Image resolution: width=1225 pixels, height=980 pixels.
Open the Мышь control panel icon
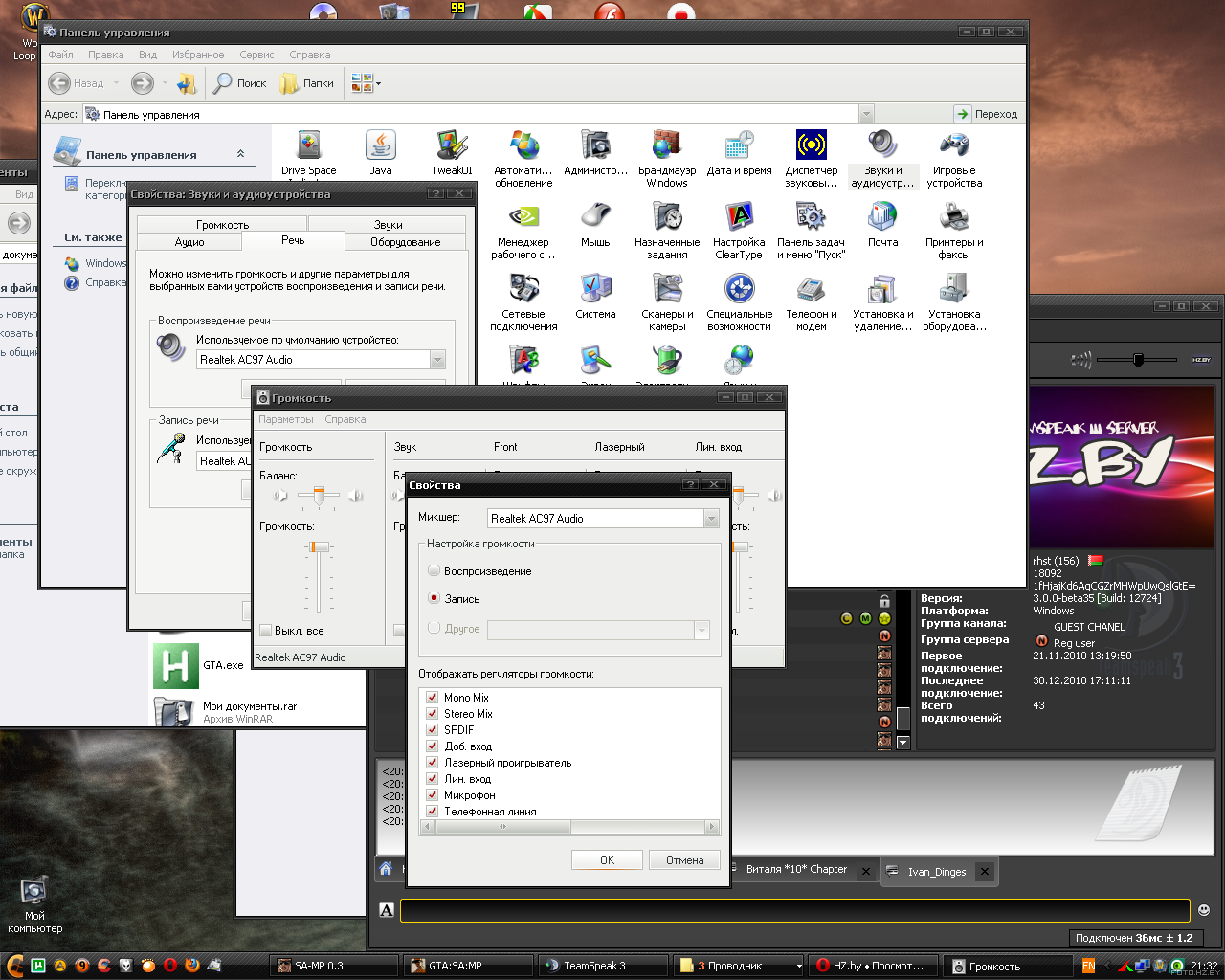pos(595,225)
